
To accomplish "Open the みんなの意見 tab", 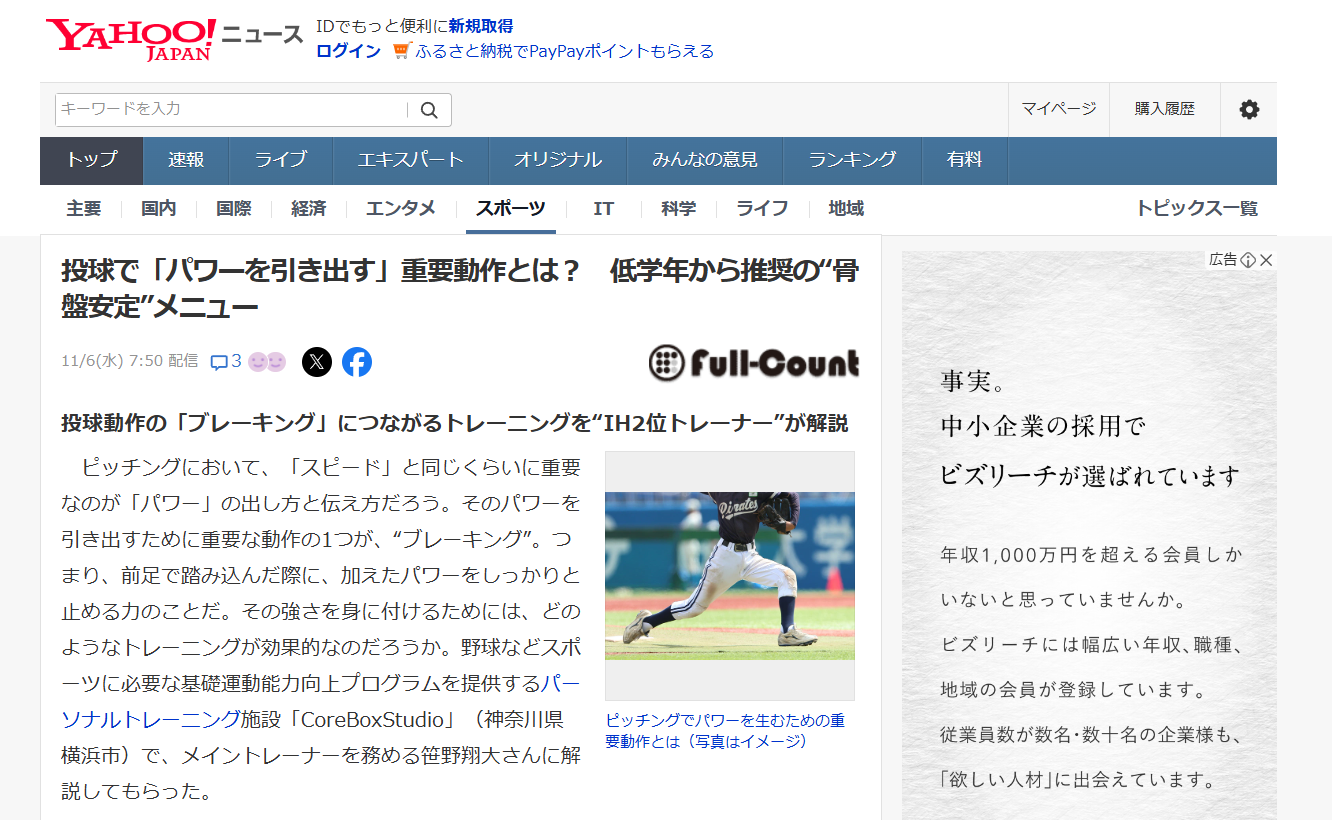I will (704, 160).
